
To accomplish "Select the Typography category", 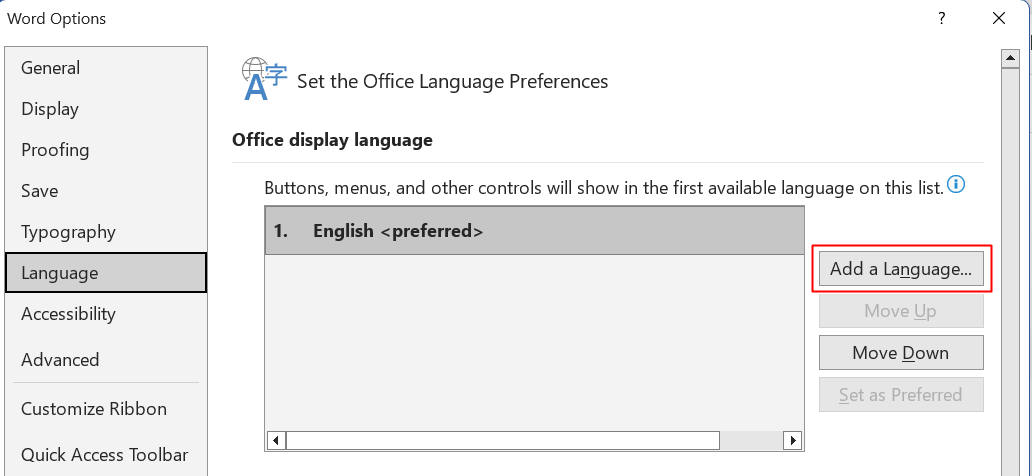I will click(69, 232).
